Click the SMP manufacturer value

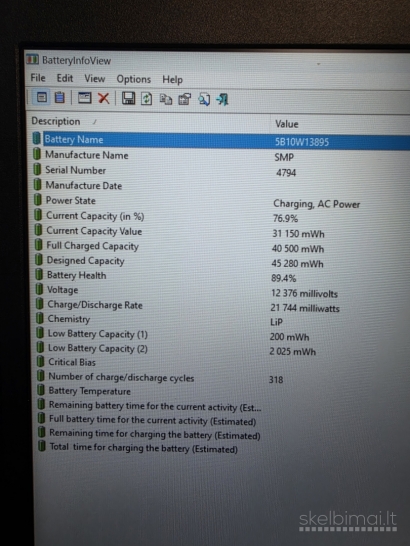coord(284,157)
